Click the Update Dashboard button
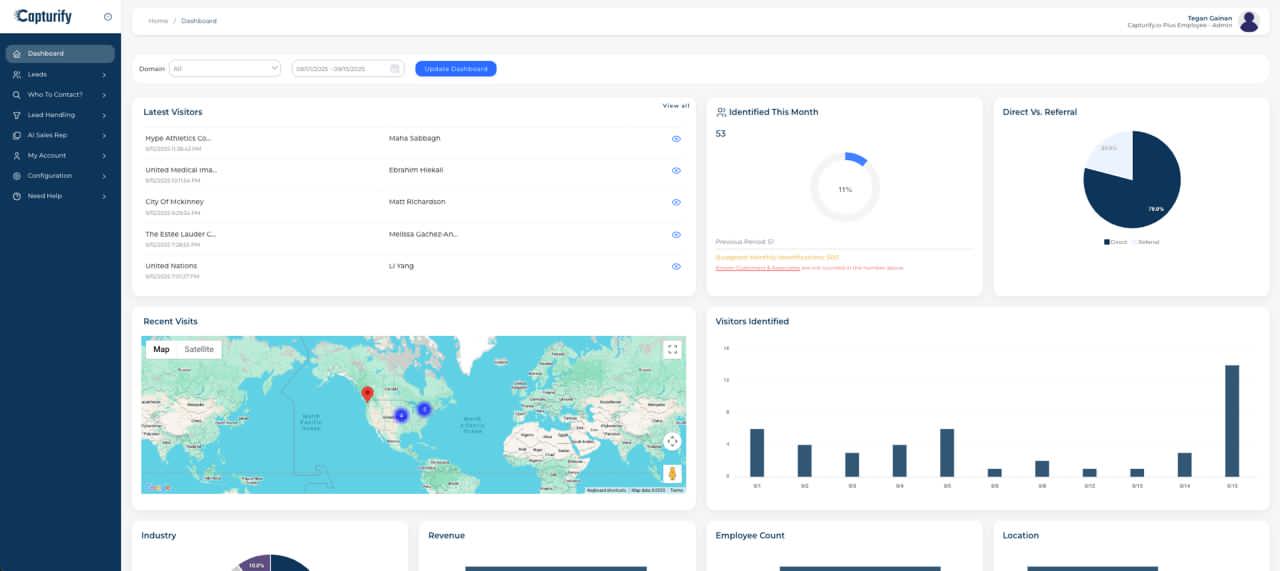Screen dimensions: 1280x571 click(456, 69)
